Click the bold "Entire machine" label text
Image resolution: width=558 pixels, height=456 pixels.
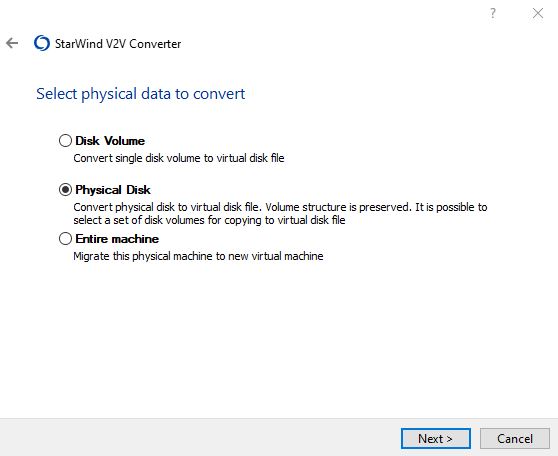pos(117,239)
